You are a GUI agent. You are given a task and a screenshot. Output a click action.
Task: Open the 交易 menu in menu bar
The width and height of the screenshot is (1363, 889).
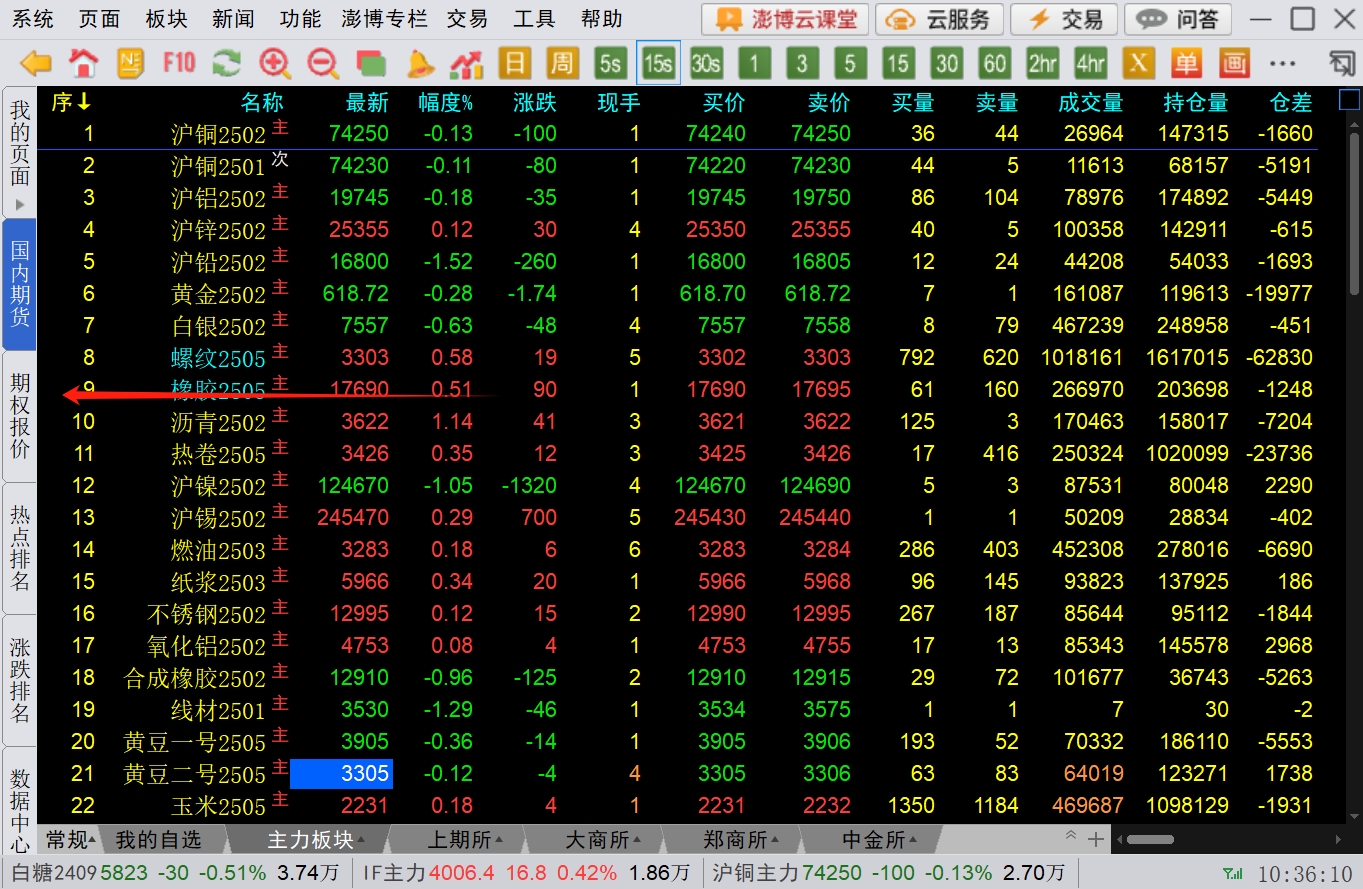467,19
